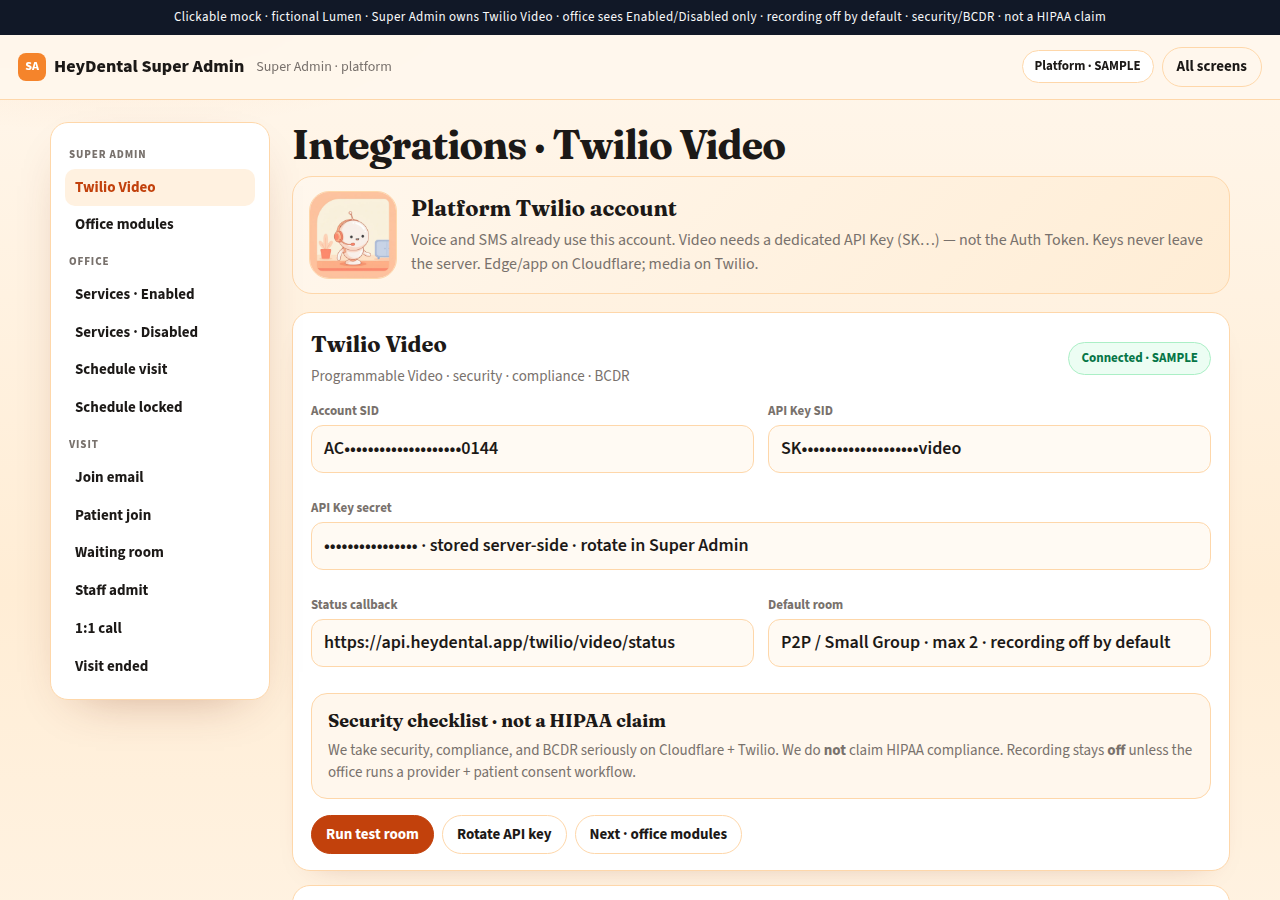Click the Programmable Video subtitle text
This screenshot has width=1280, height=900.
coord(470,376)
